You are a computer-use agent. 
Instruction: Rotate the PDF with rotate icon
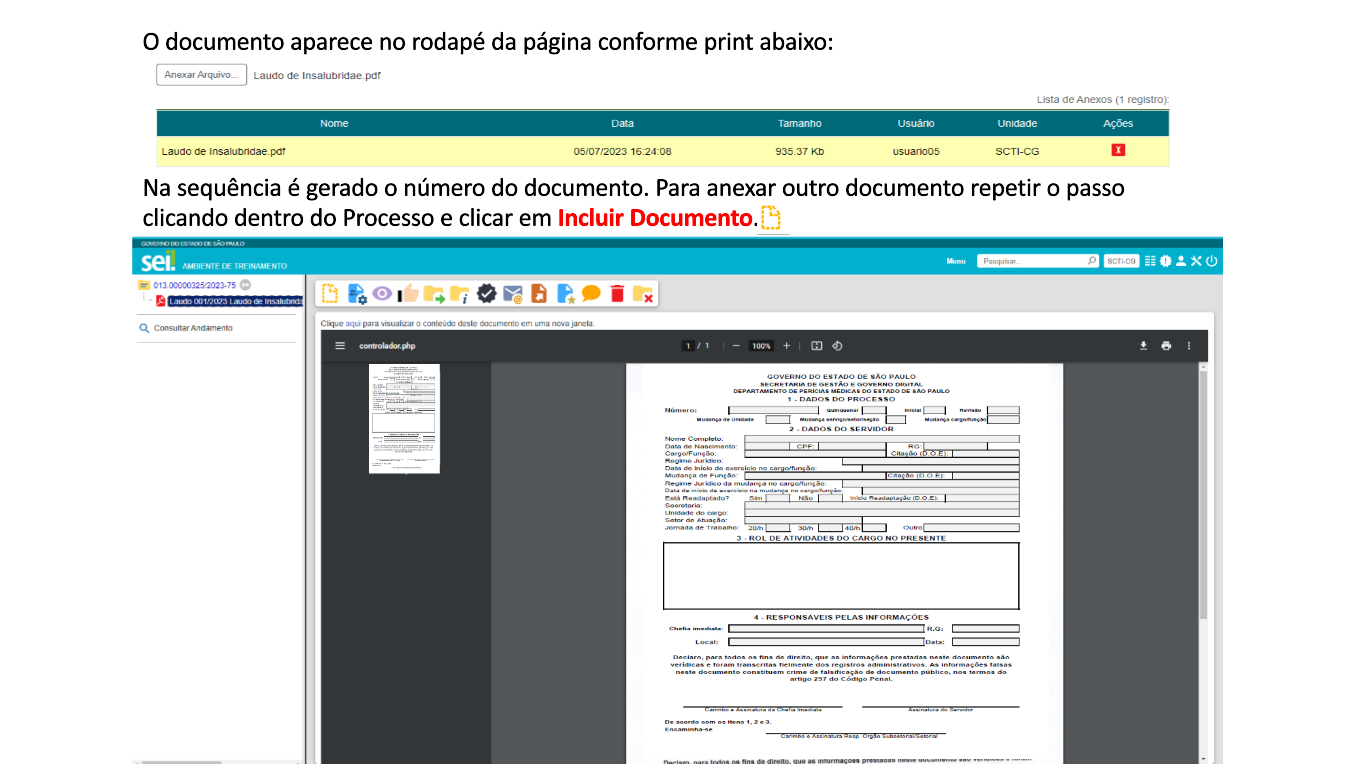click(x=838, y=346)
